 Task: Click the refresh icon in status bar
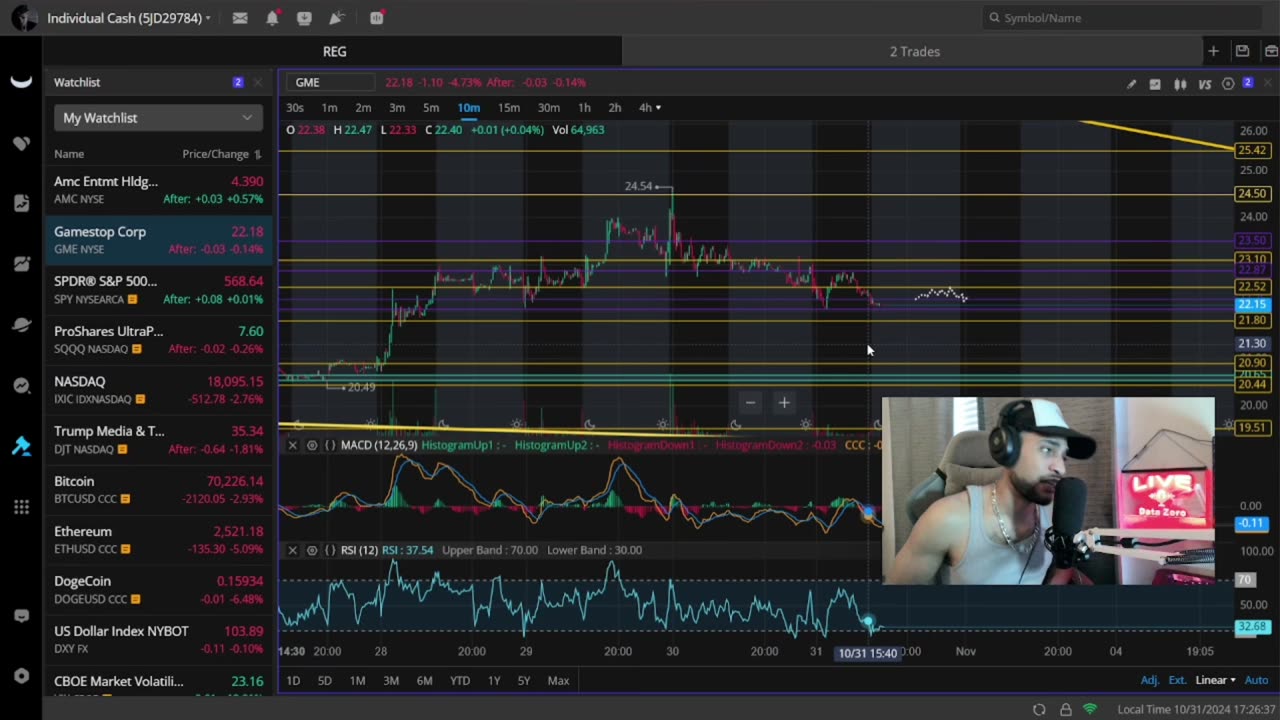coord(1039,709)
